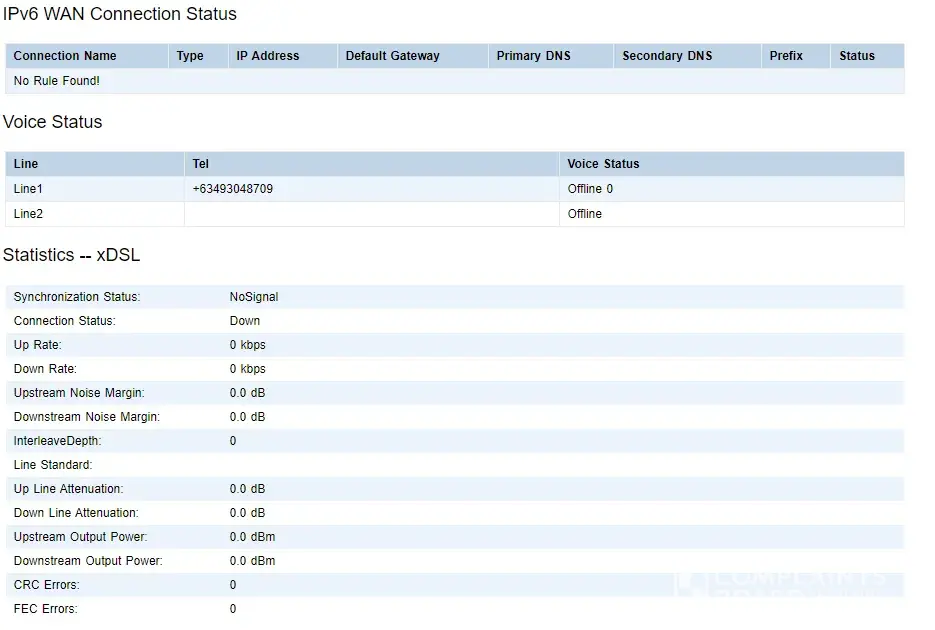Image resolution: width=935 pixels, height=630 pixels.
Task: Select the Line1 row label
Action: coord(29,189)
